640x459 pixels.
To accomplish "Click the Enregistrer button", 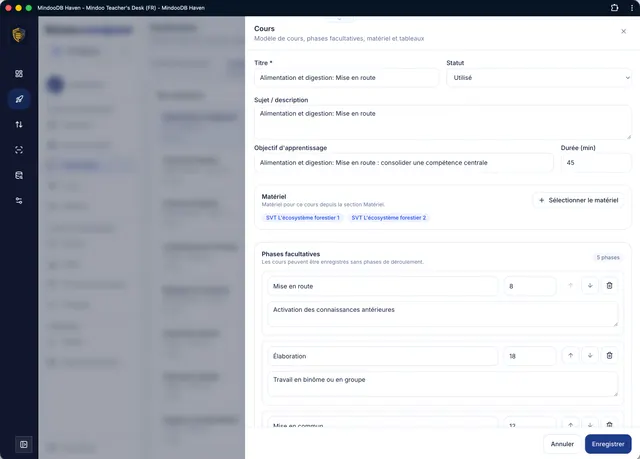I will coord(608,444).
